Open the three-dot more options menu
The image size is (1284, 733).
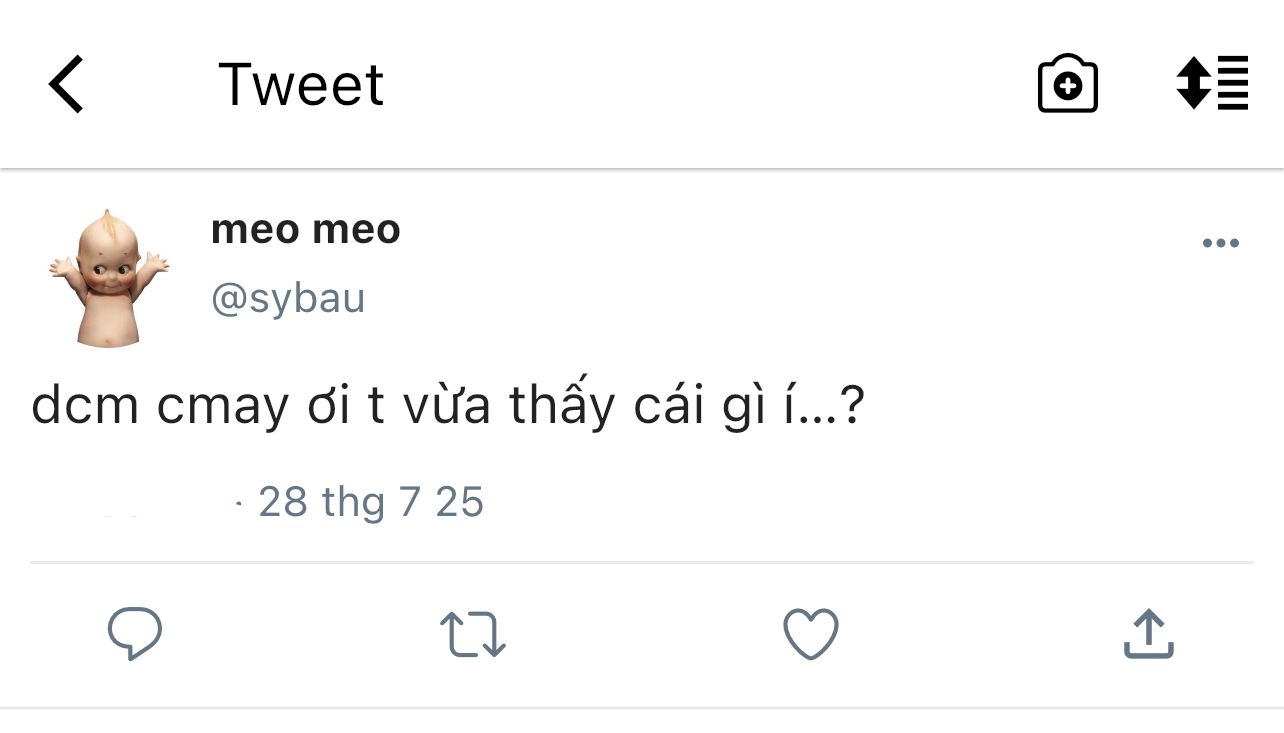click(x=1220, y=243)
